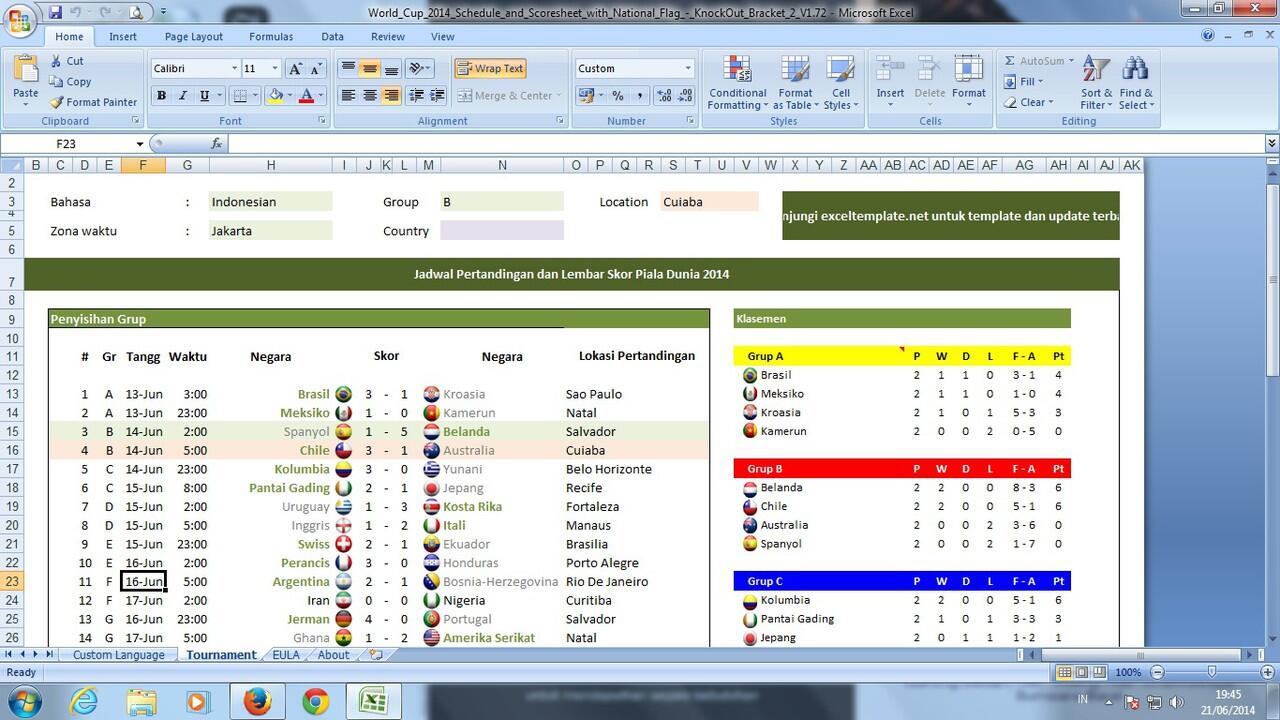Toggle Center horizontal alignment
This screenshot has height=720, width=1280.
pos(370,96)
